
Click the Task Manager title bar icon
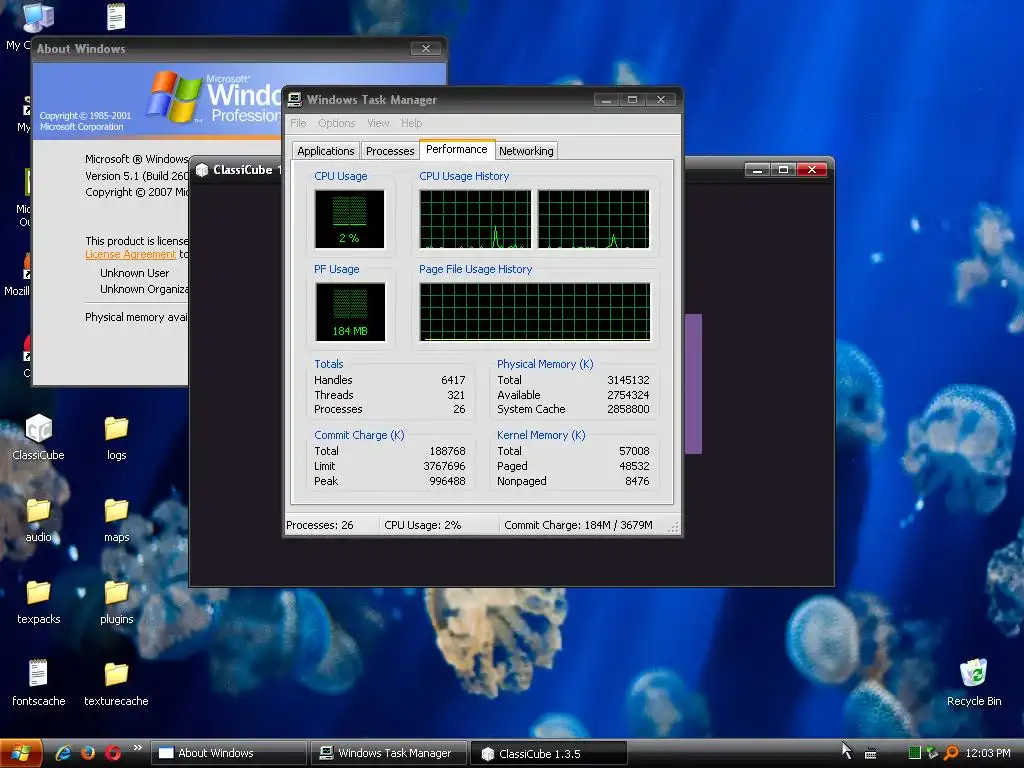pyautogui.click(x=295, y=99)
